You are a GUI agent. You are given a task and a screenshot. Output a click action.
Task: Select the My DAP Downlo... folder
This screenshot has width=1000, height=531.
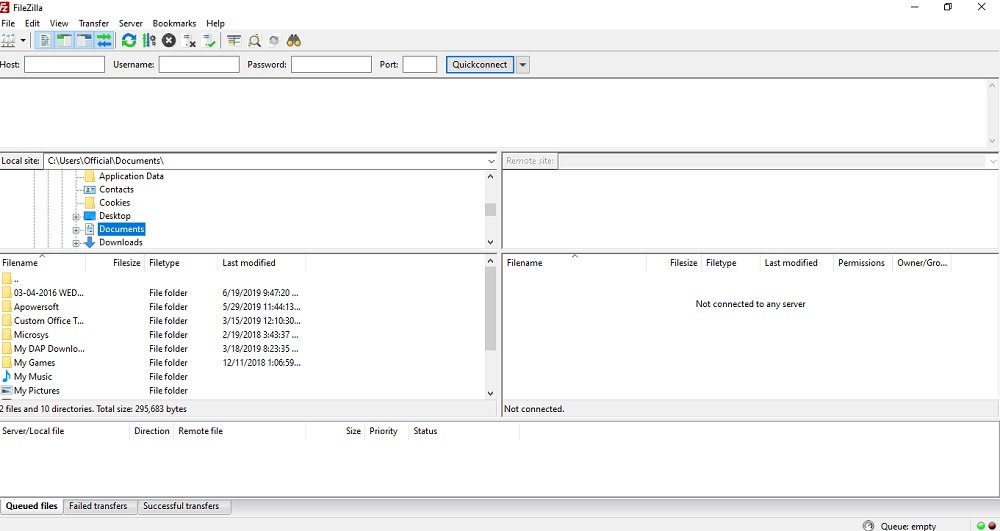[x=49, y=349]
